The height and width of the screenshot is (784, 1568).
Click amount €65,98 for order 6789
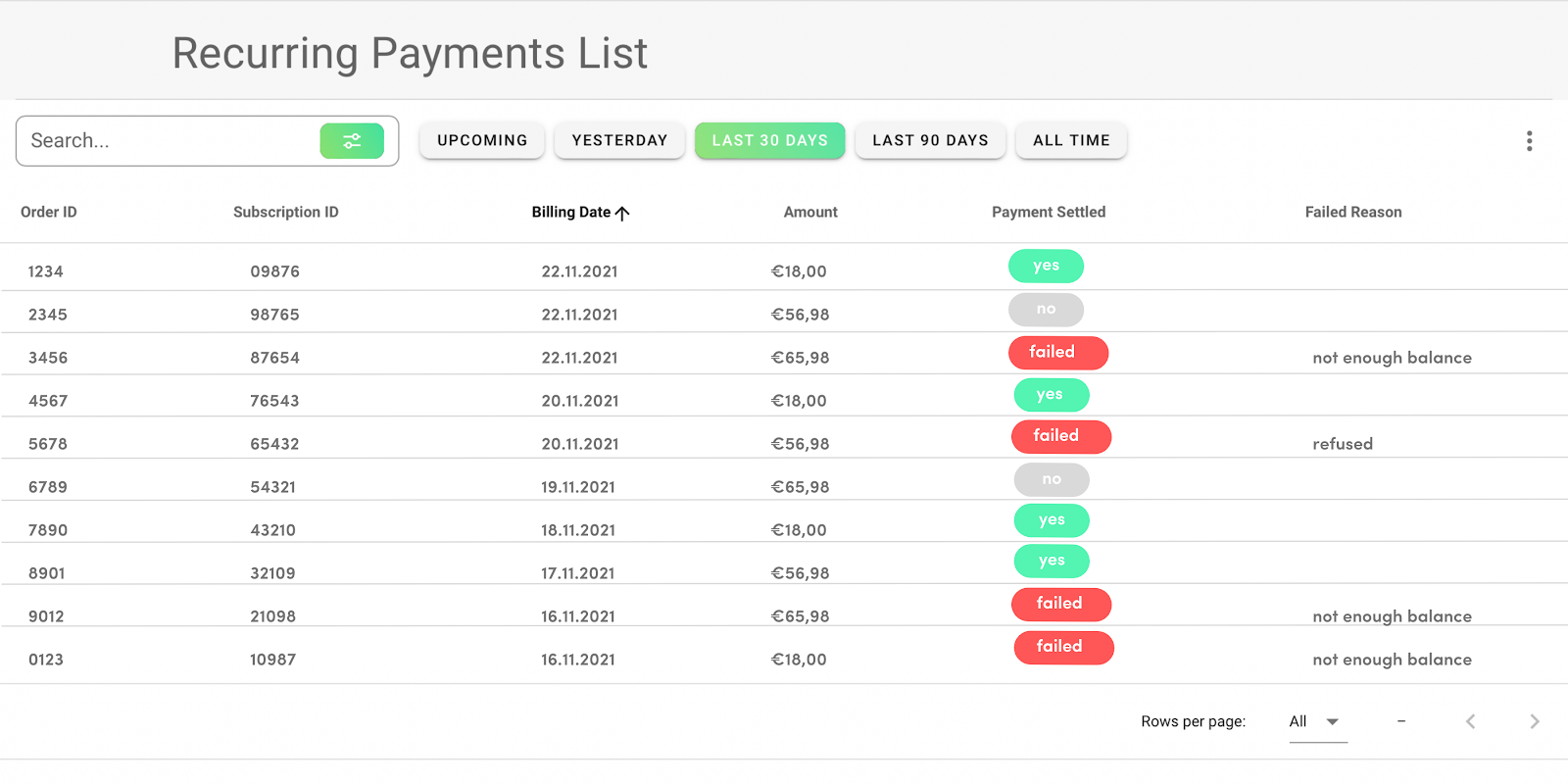click(x=800, y=487)
